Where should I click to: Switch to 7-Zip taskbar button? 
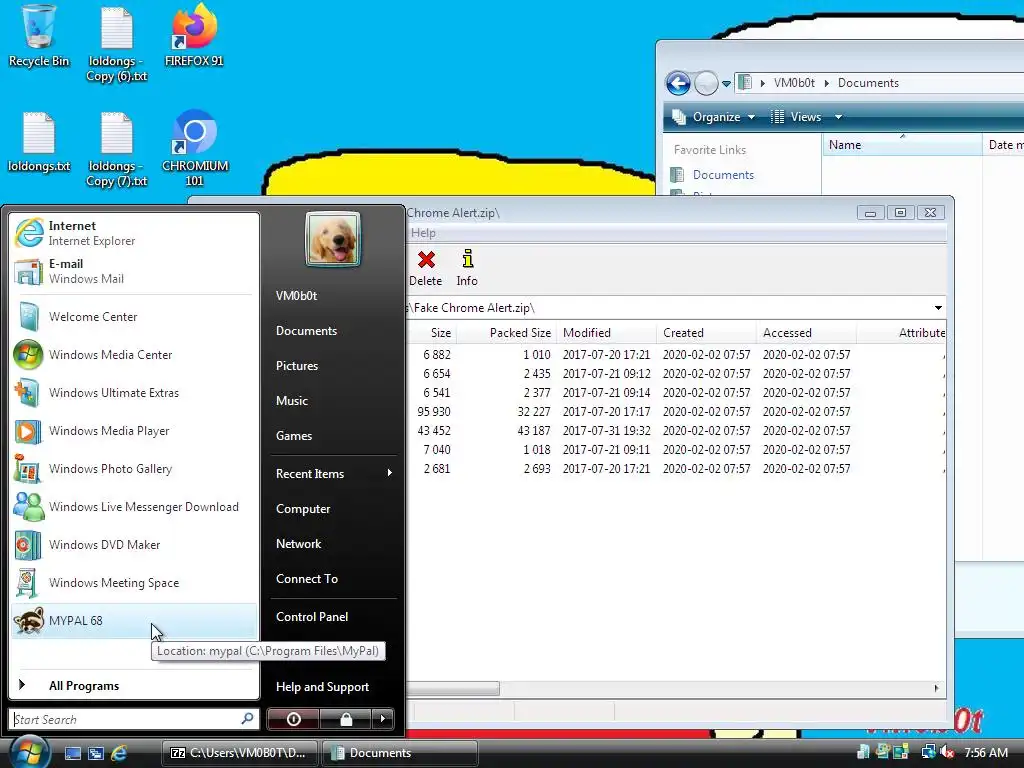(240, 753)
